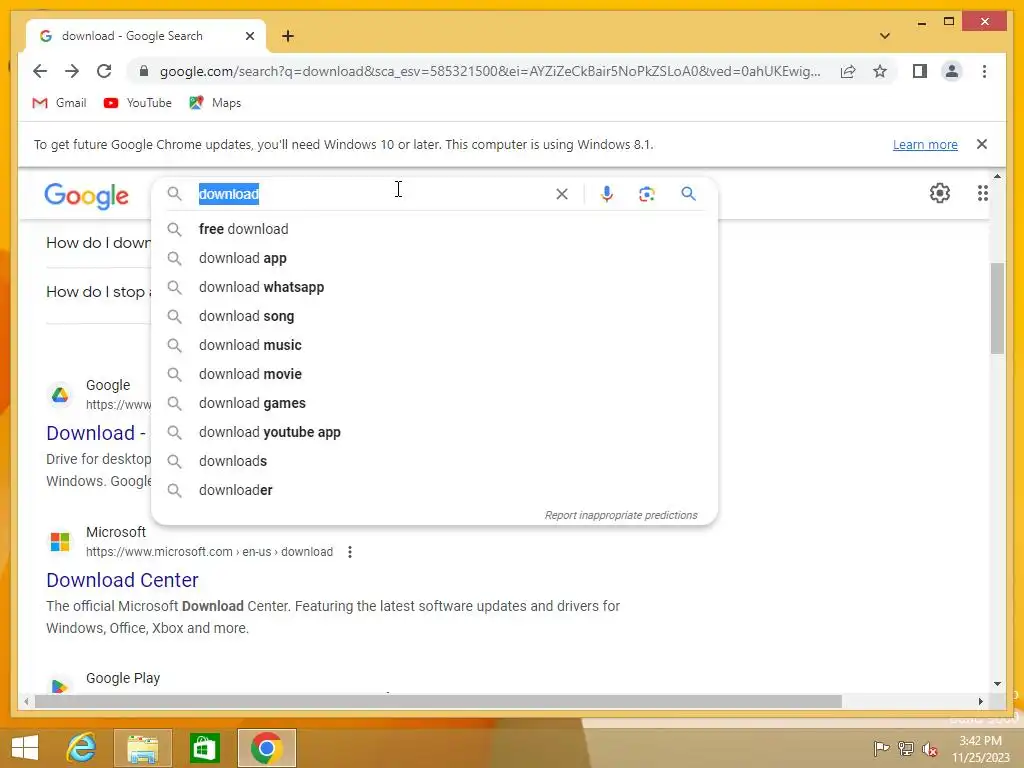
Task: Choose the downloads suggestion
Action: (x=434, y=461)
